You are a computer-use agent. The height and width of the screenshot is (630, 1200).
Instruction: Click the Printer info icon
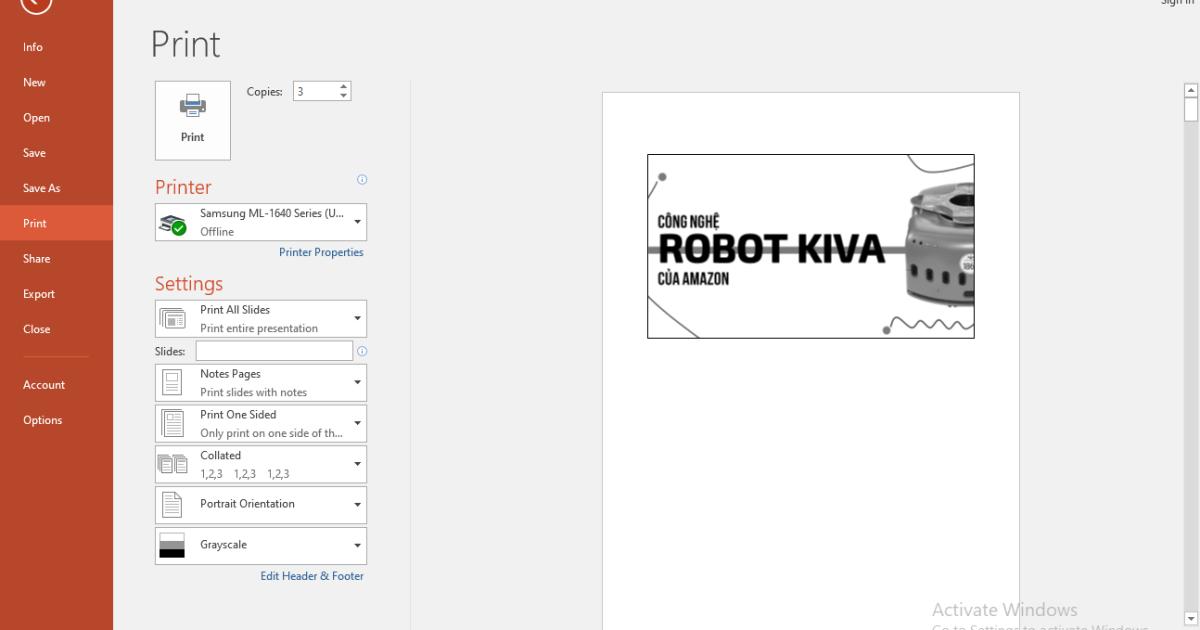pos(362,180)
